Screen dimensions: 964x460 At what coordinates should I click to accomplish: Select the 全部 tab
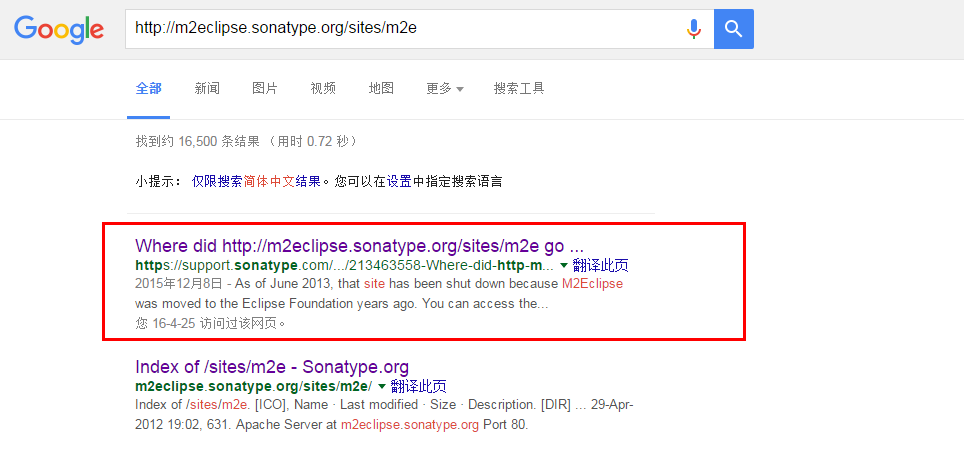point(149,89)
